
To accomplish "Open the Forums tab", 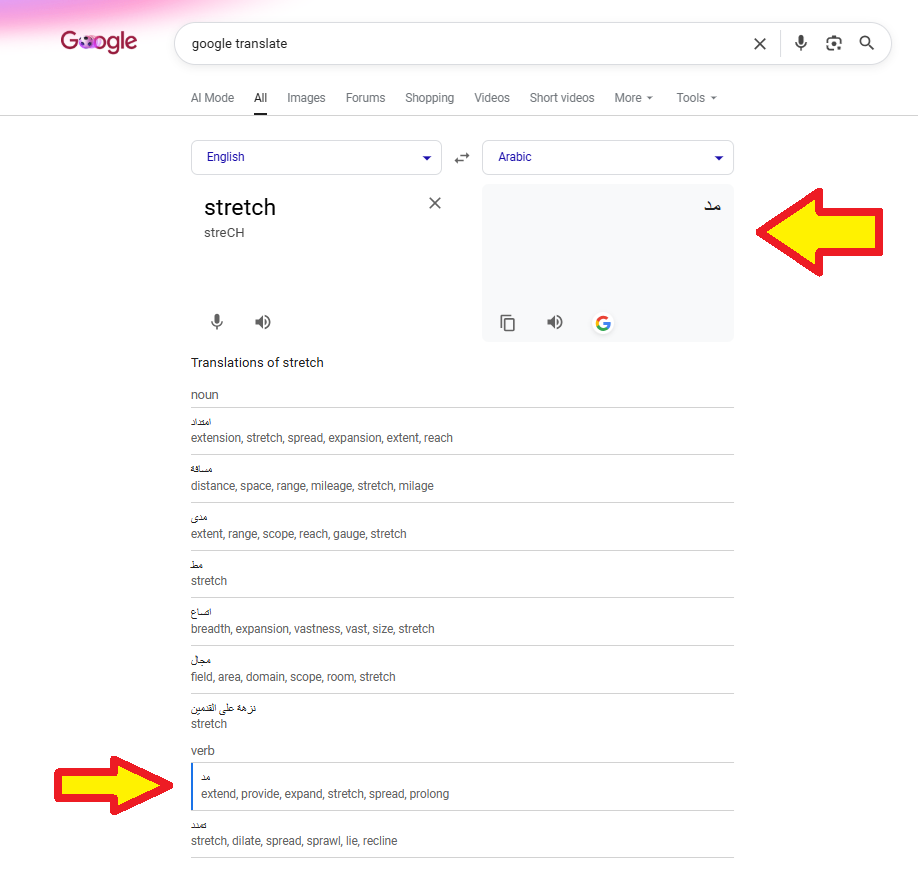I will [365, 98].
